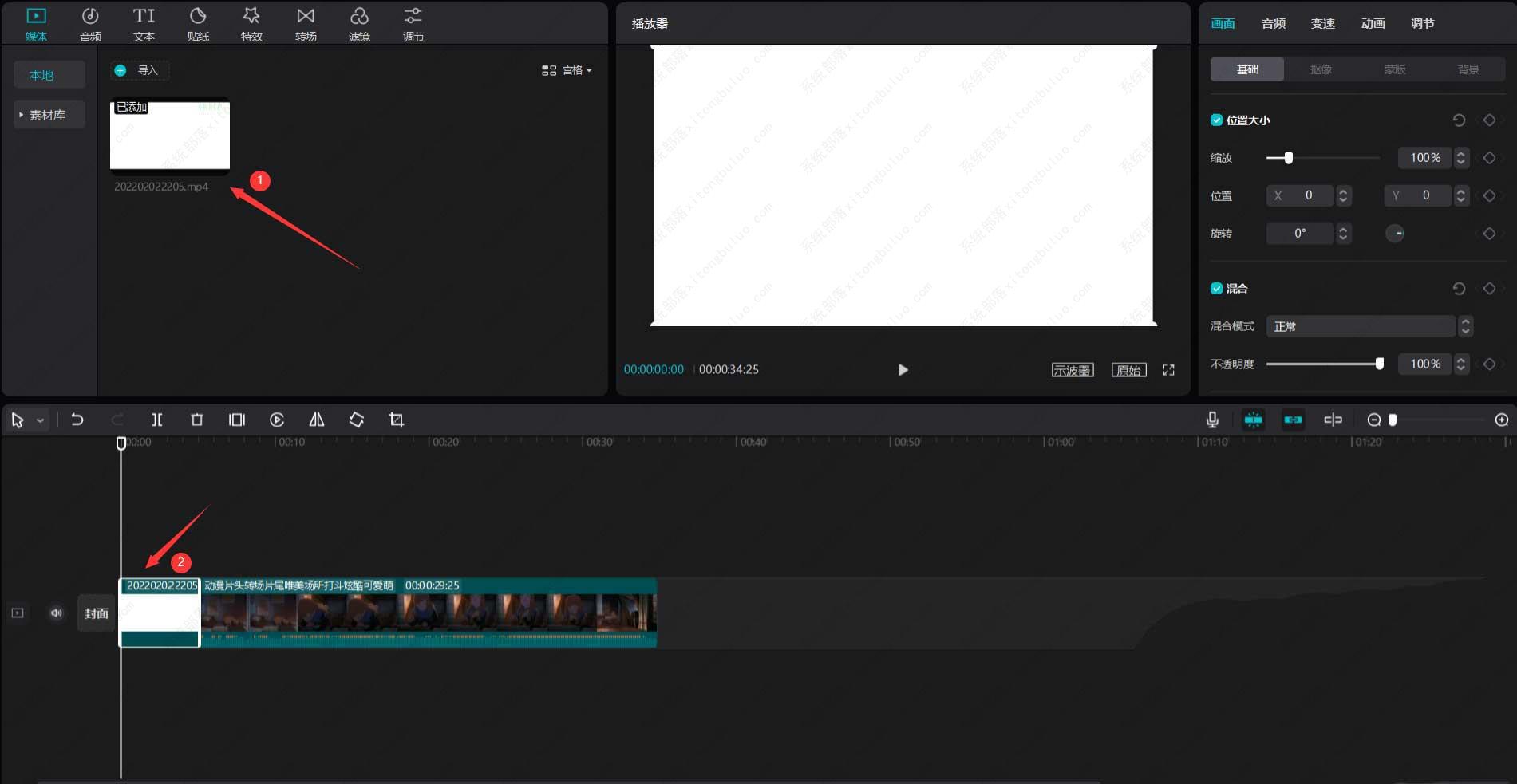Click the crop tool icon
The width and height of the screenshot is (1517, 784).
(397, 420)
